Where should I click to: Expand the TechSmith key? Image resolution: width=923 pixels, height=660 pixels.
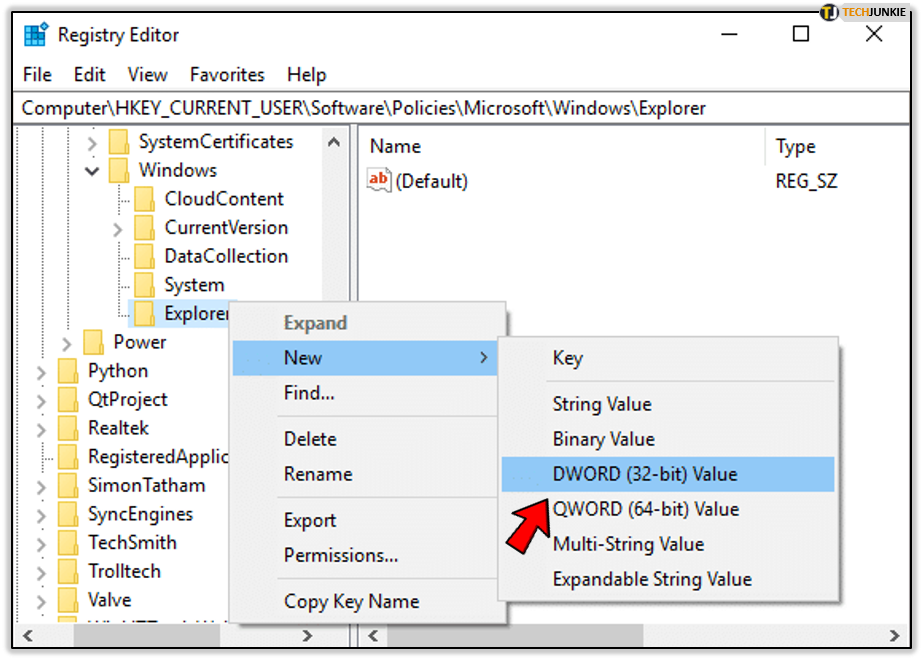click(41, 544)
